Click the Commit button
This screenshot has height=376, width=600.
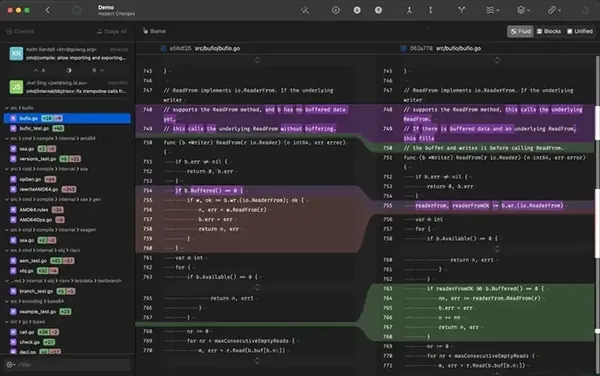coord(20,31)
